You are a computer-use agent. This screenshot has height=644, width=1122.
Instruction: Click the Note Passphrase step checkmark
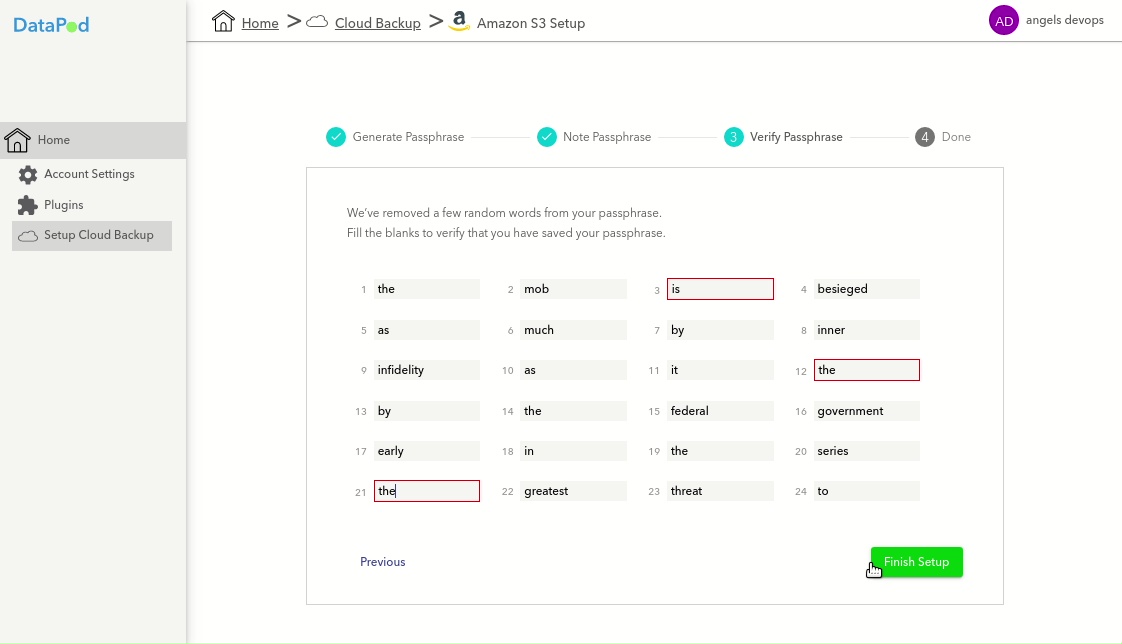tap(547, 137)
